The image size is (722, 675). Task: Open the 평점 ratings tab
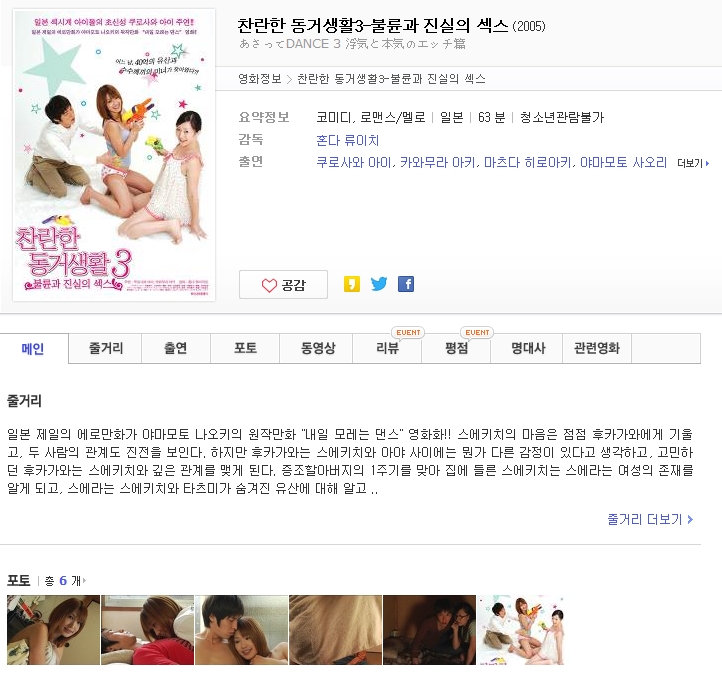tap(456, 348)
